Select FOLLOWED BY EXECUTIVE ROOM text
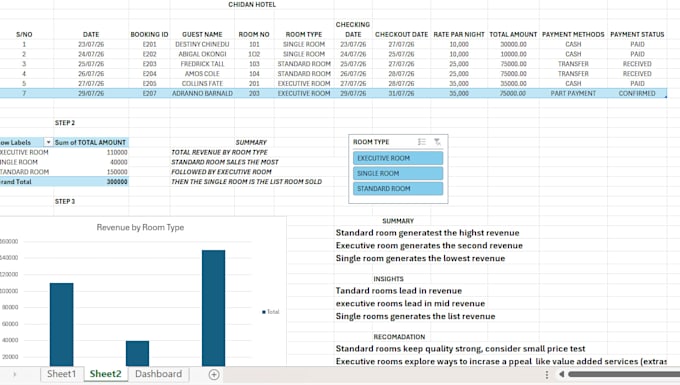680x385 pixels. click(221, 172)
